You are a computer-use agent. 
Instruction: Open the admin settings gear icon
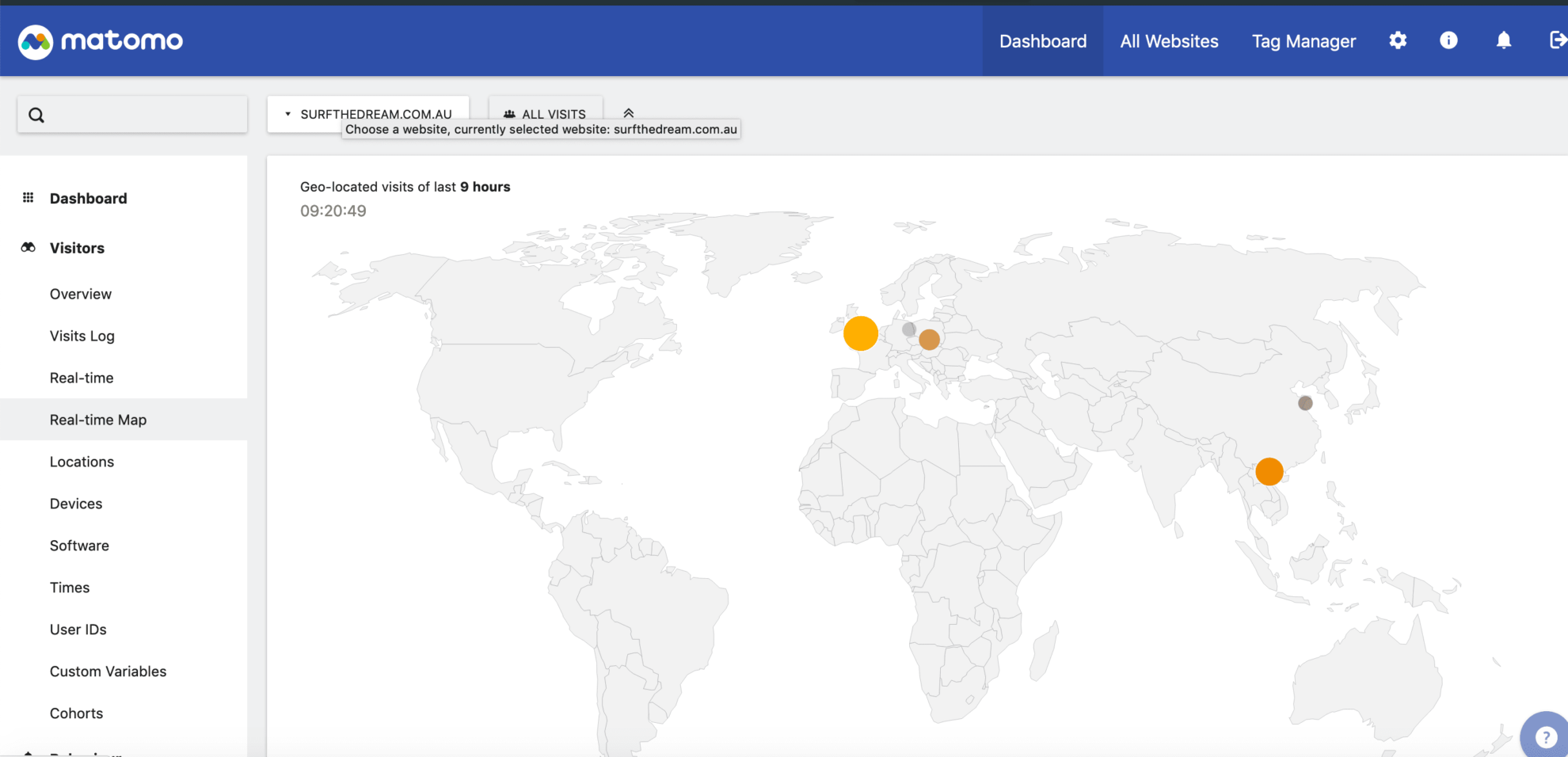[1397, 40]
